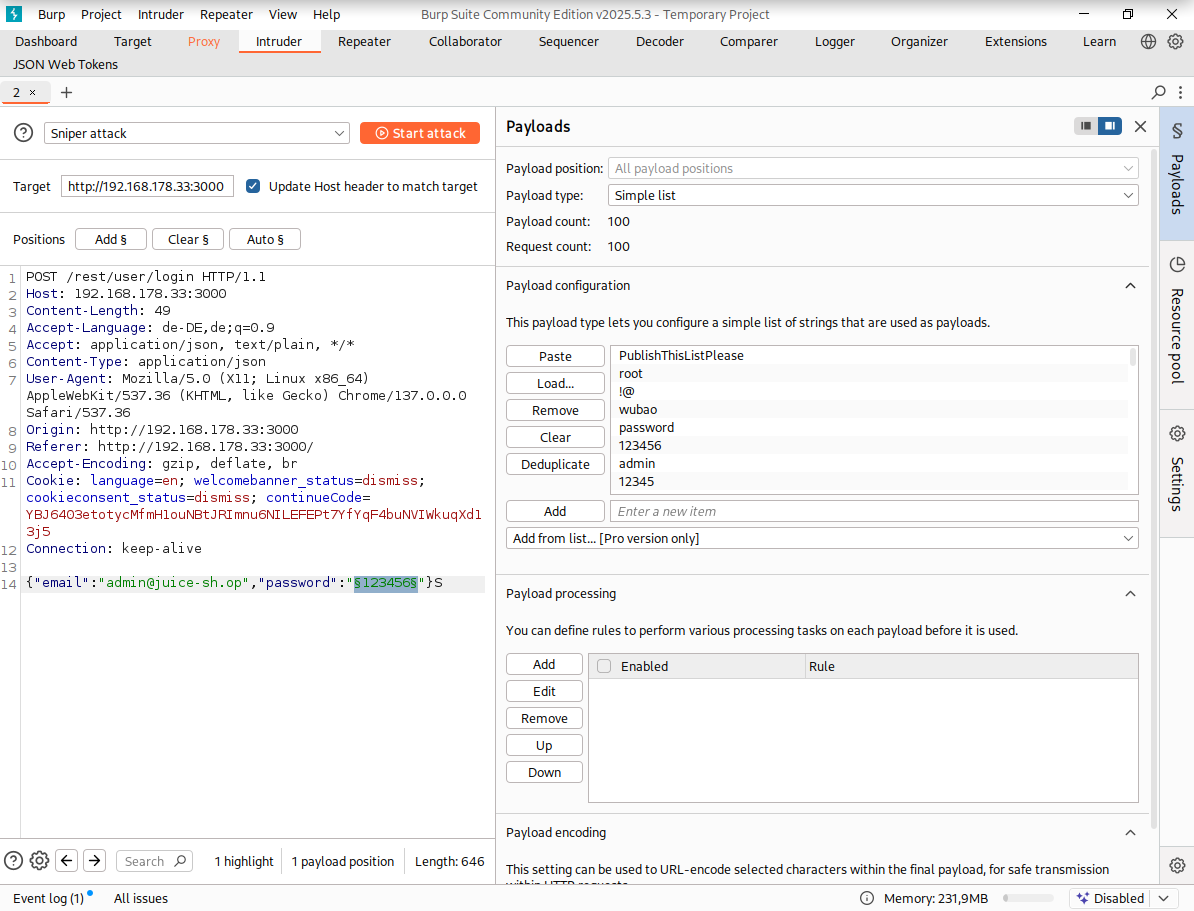1194x911 pixels.
Task: Close the Payloads panel
Action: (x=1140, y=126)
